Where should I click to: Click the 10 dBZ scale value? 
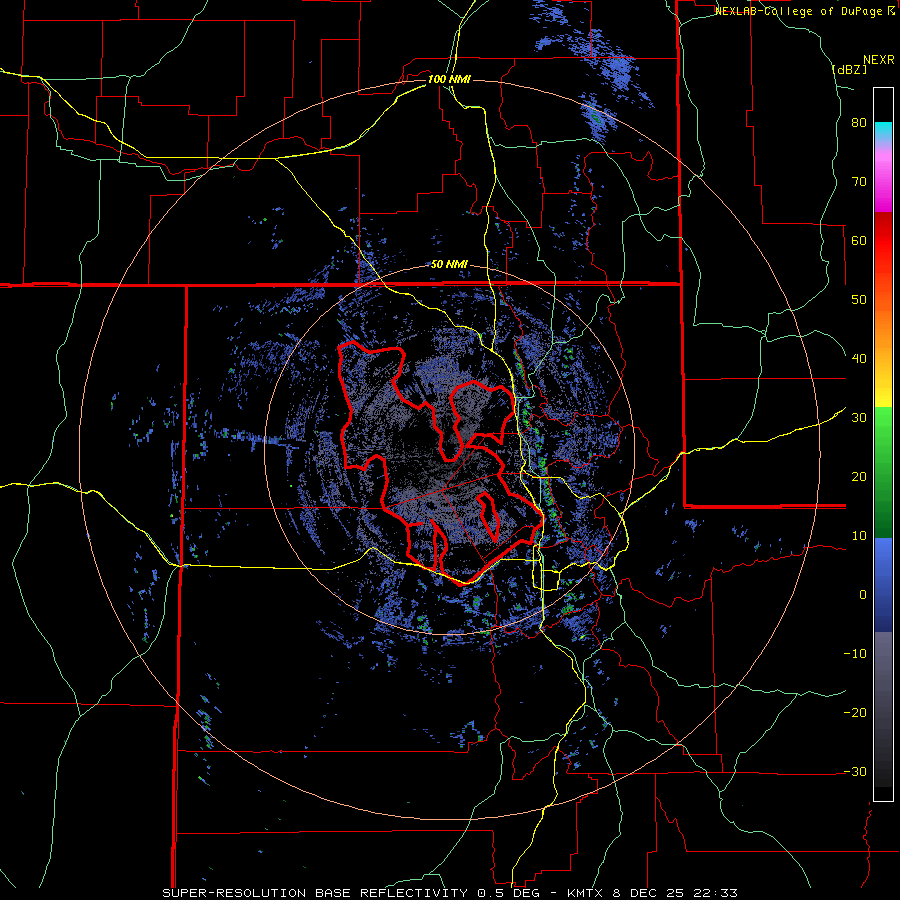click(859, 536)
